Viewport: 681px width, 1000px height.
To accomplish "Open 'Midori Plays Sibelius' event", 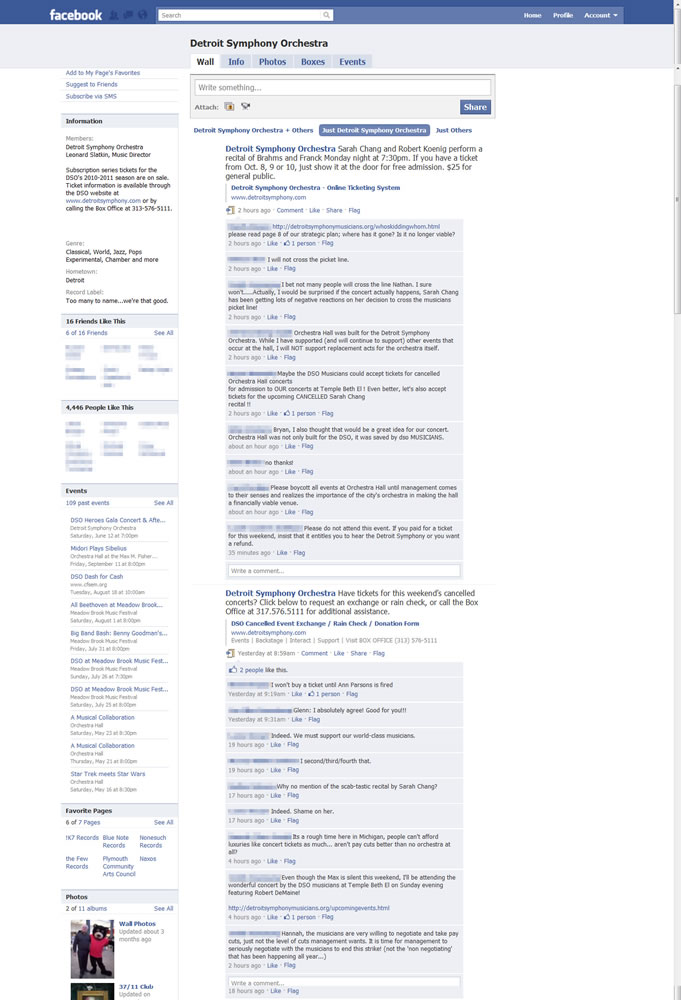I will coord(98,548).
